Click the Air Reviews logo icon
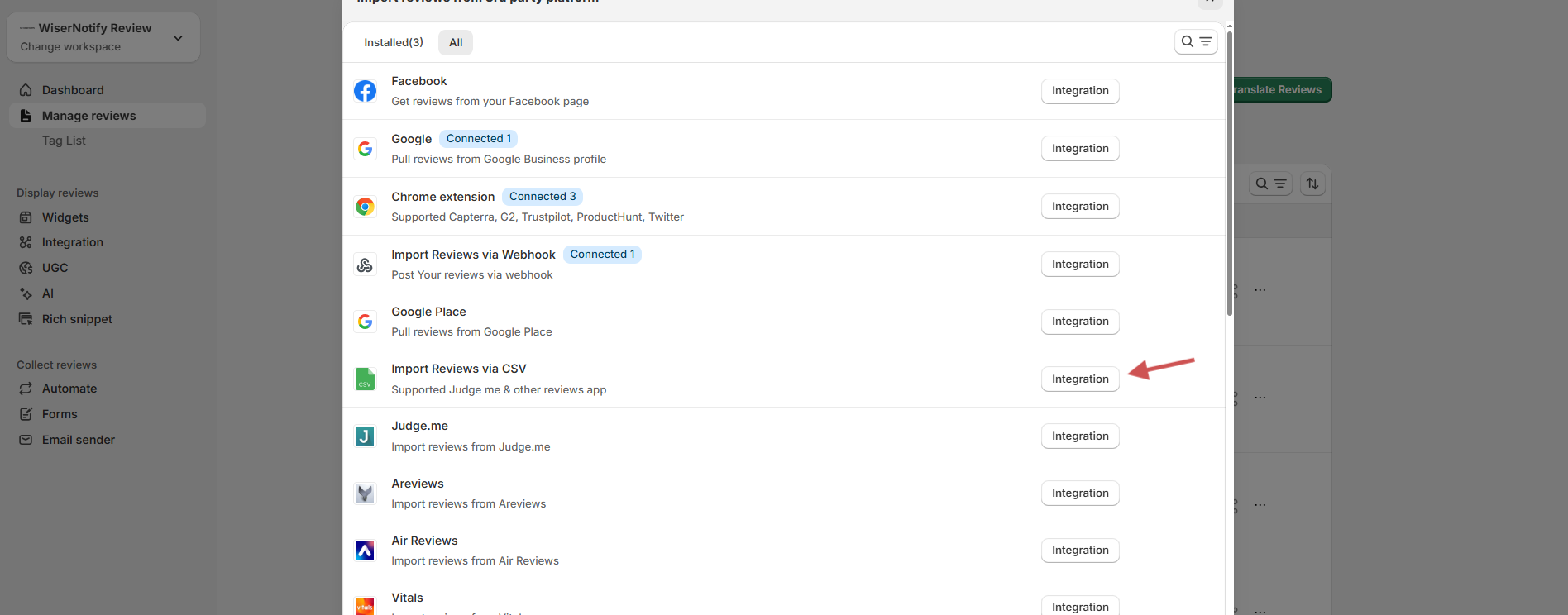The image size is (1568, 615). 365,551
